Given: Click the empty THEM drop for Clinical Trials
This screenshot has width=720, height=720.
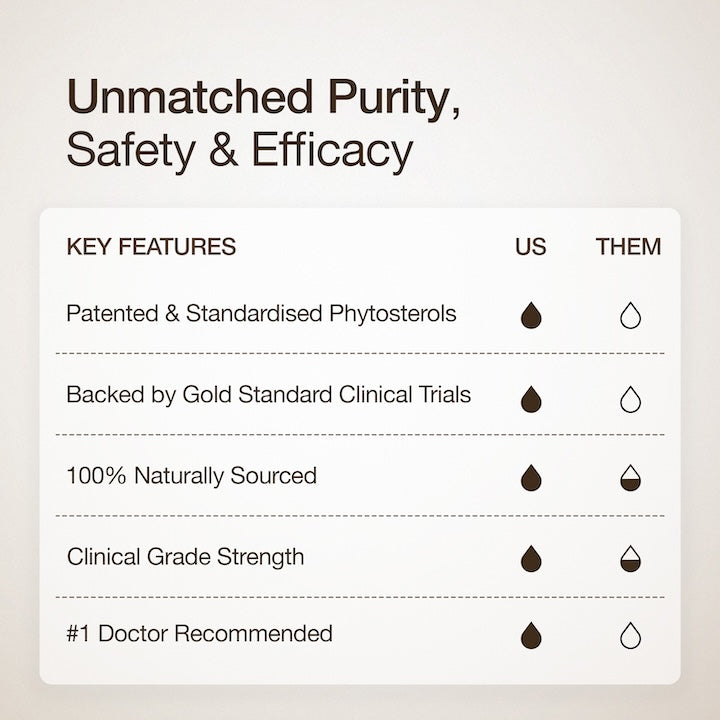Looking at the screenshot, I should 630,399.
